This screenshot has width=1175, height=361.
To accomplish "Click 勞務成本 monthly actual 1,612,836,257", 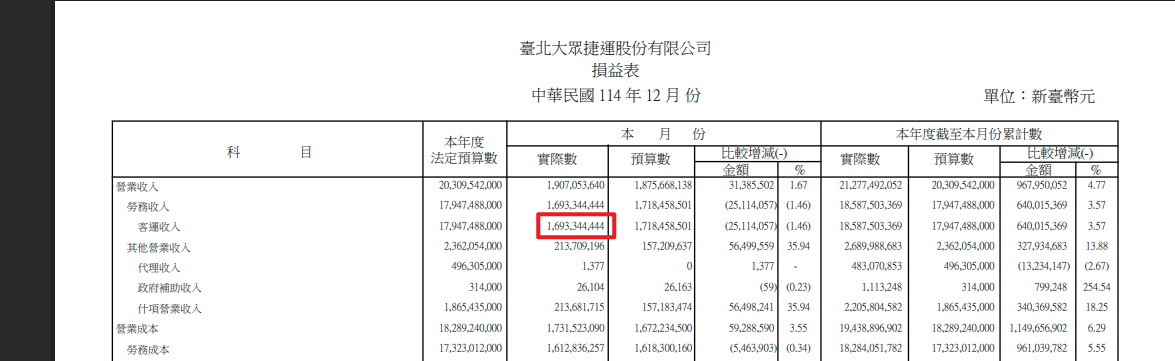I will point(575,349).
